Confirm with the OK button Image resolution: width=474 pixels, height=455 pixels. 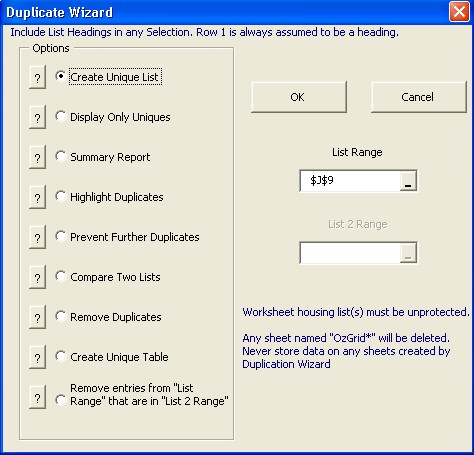pyautogui.click(x=299, y=97)
